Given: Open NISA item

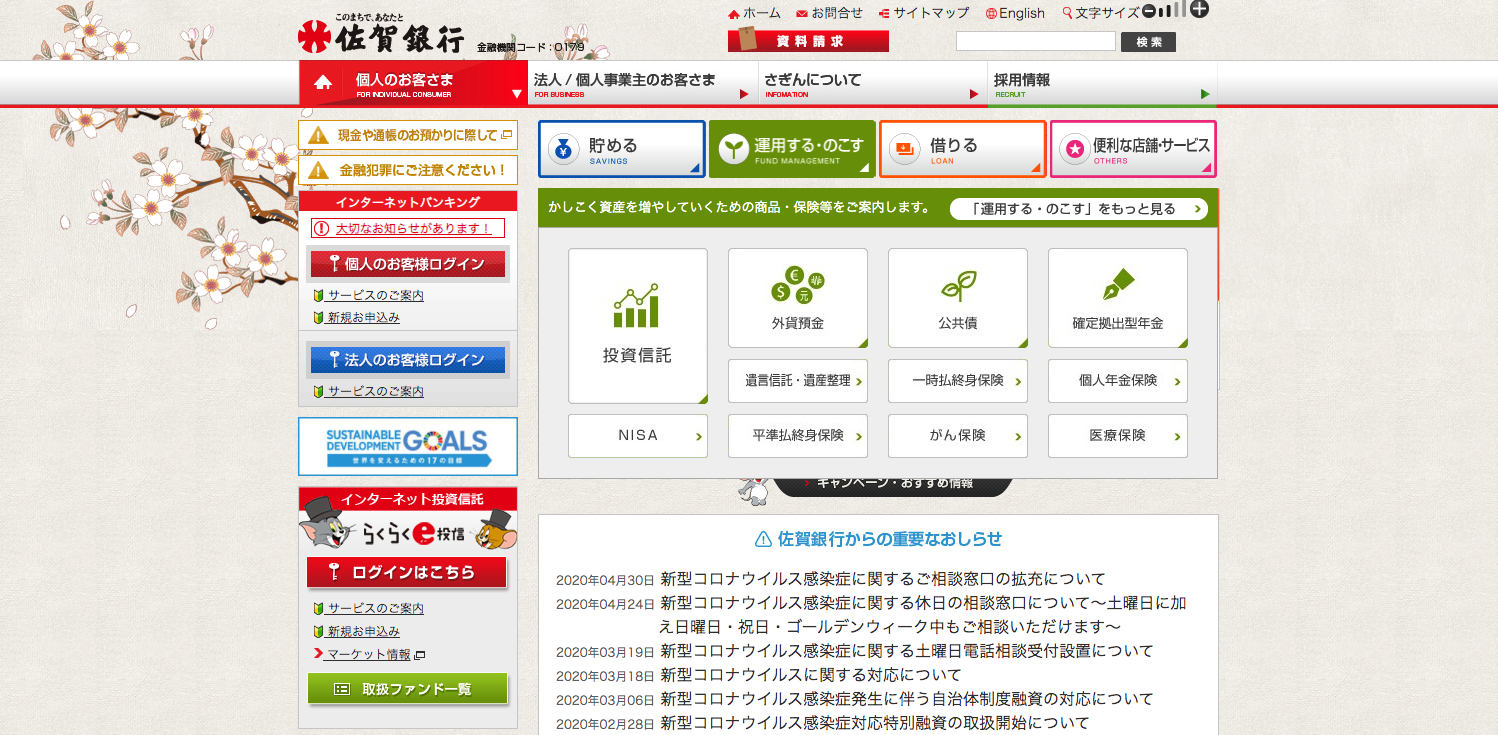Looking at the screenshot, I should tap(638, 436).
